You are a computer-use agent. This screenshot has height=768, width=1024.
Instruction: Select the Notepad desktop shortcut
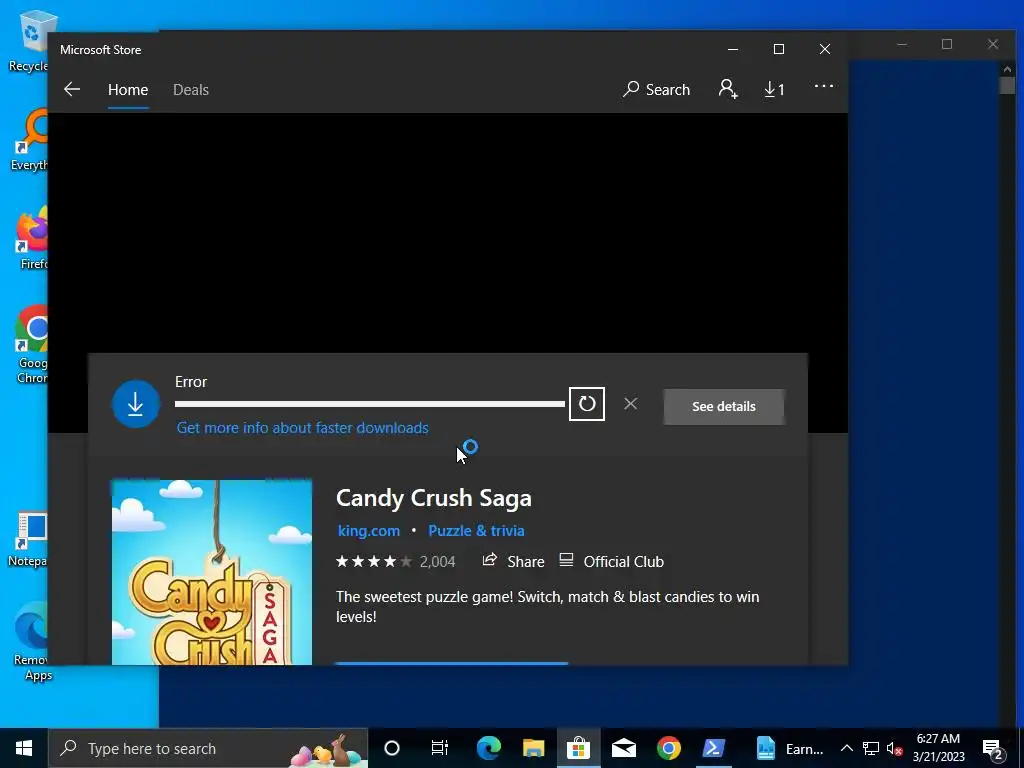29,538
